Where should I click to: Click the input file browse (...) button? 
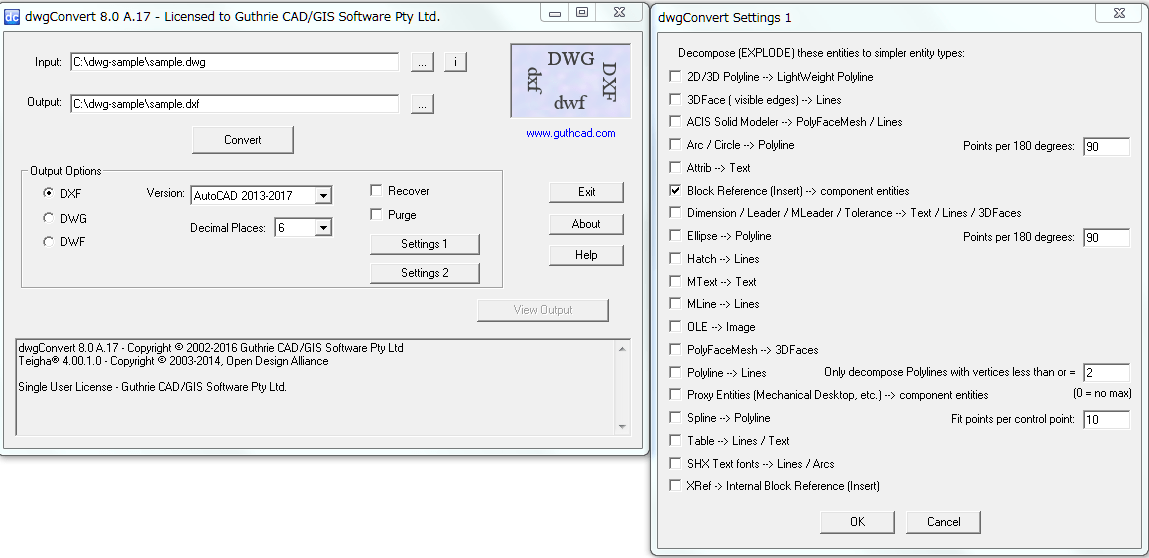pyautogui.click(x=422, y=62)
